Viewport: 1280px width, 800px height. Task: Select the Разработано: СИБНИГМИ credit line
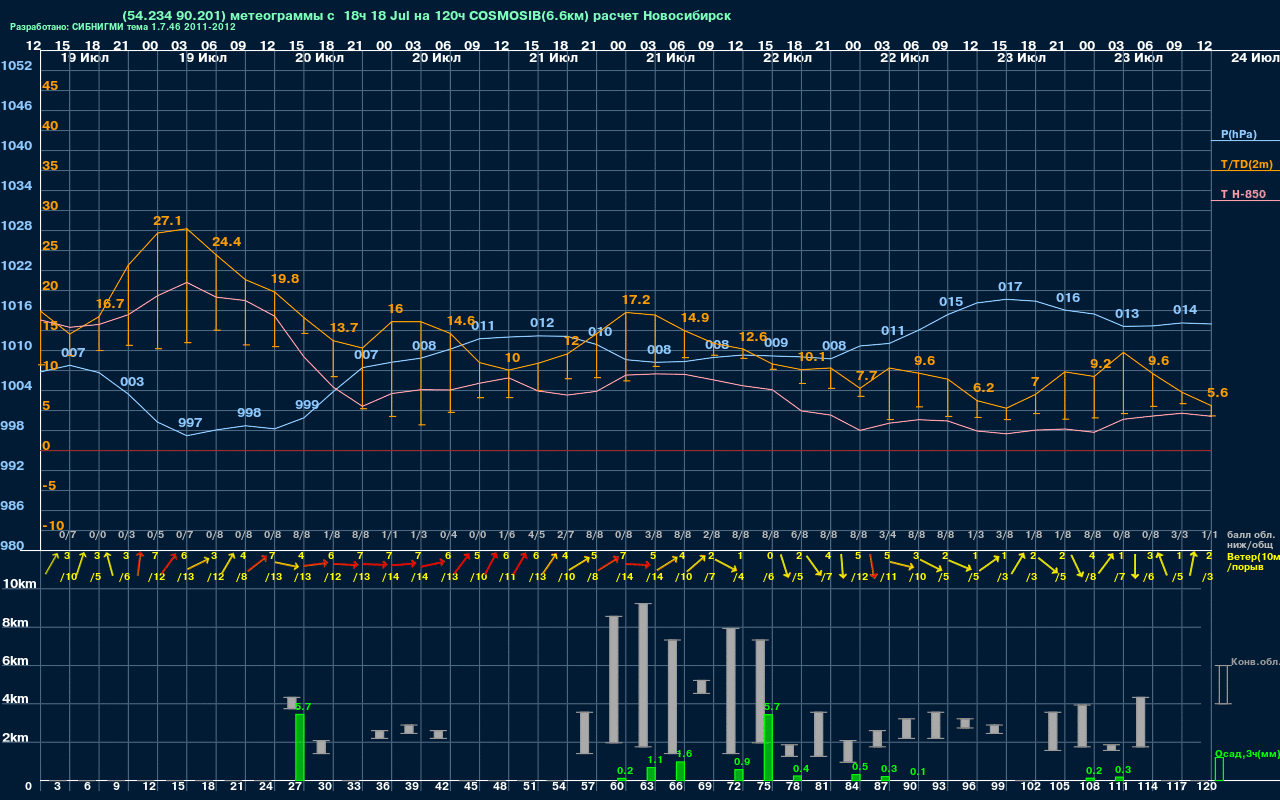[123, 27]
